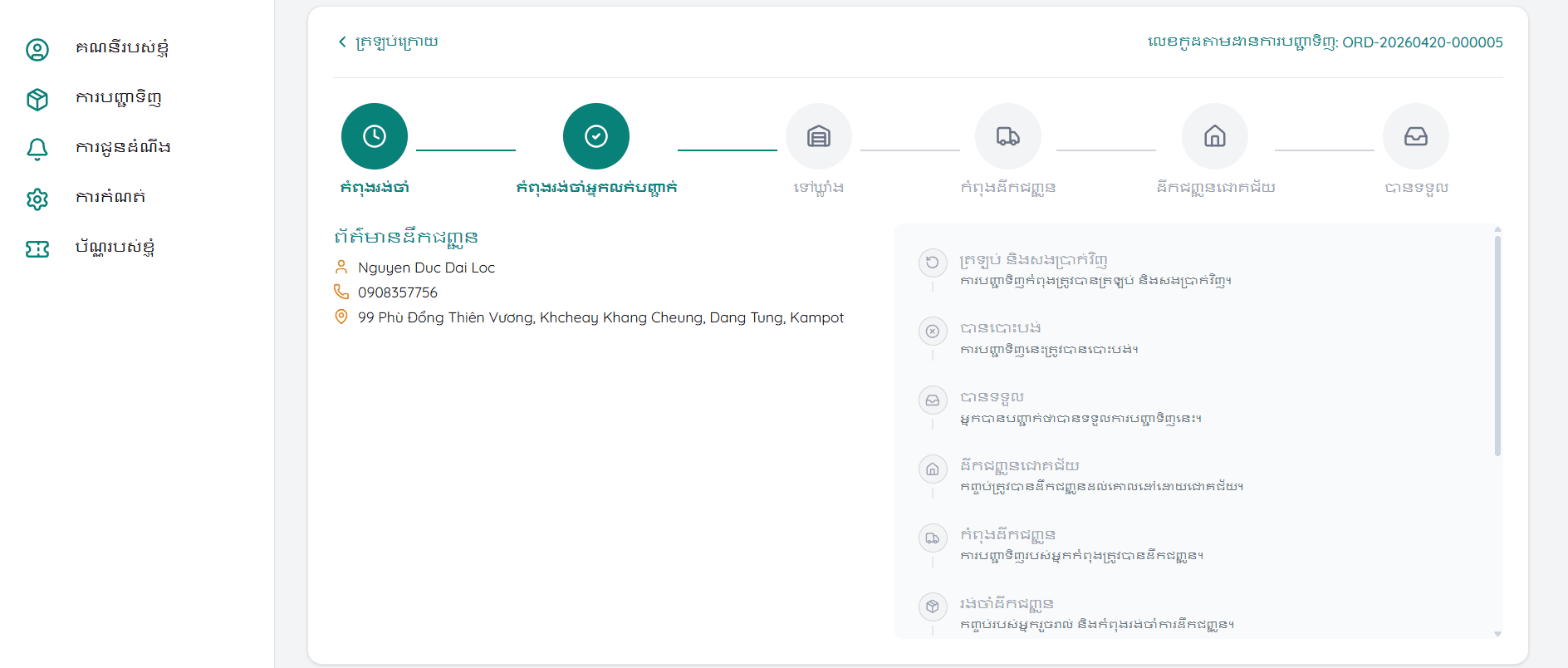The width and height of the screenshot is (1568, 668).
Task: Click the phone number 0908357756
Action: tap(397, 292)
